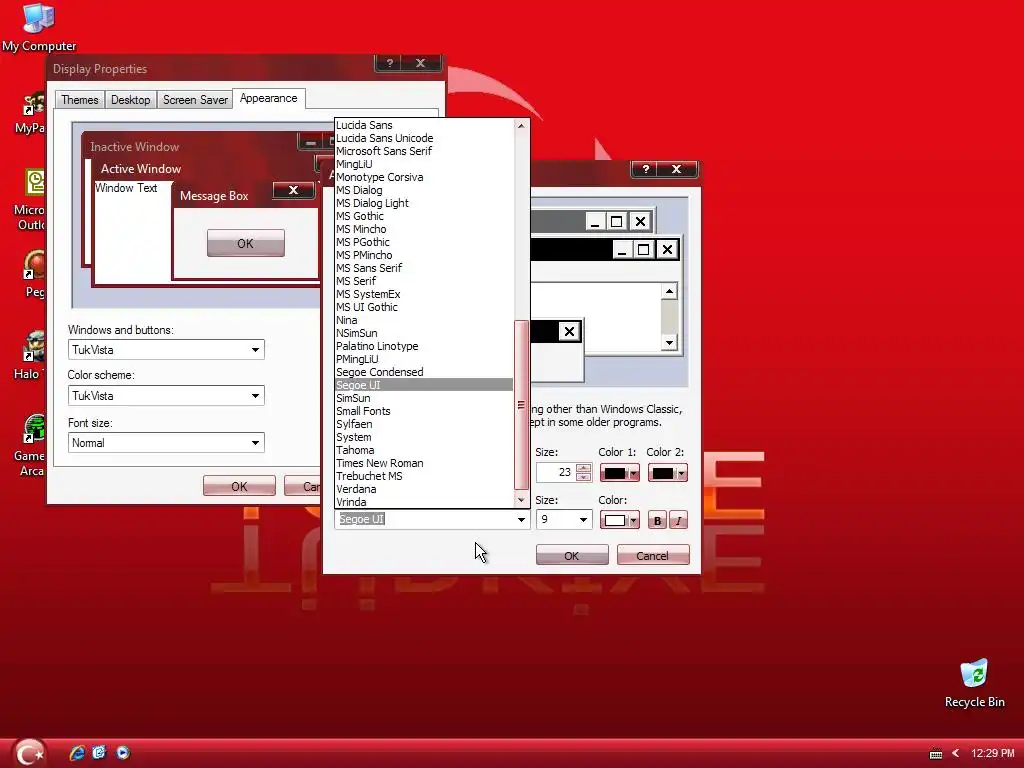Select Lucida Sans Unicode font
1024x768 pixels.
(x=424, y=138)
